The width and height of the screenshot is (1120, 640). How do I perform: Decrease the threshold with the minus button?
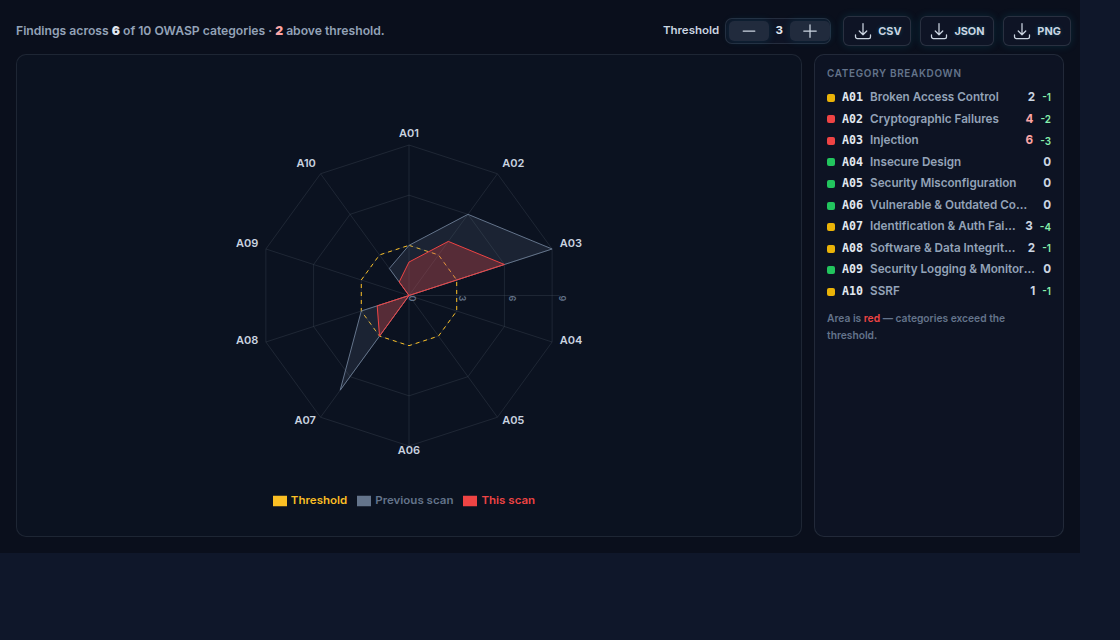pyautogui.click(x=749, y=31)
